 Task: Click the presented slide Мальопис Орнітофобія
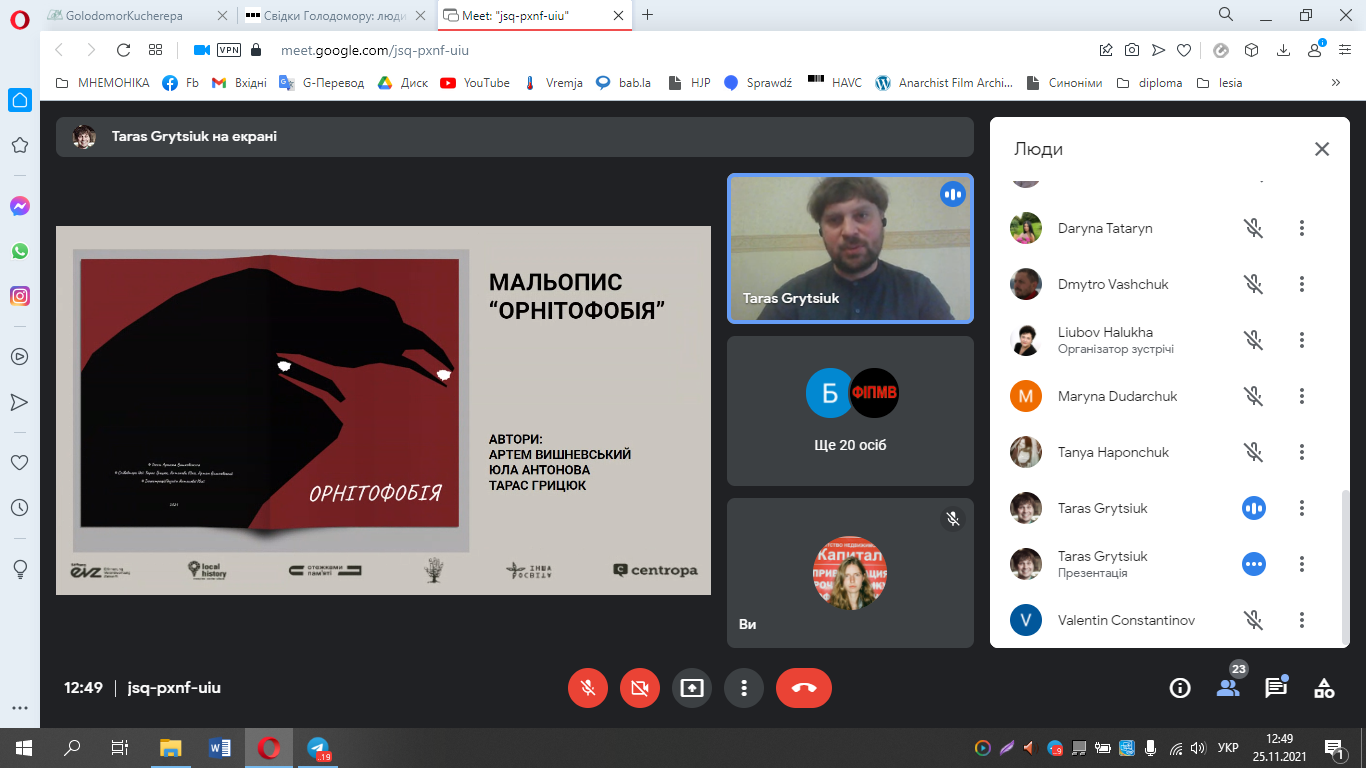(383, 410)
